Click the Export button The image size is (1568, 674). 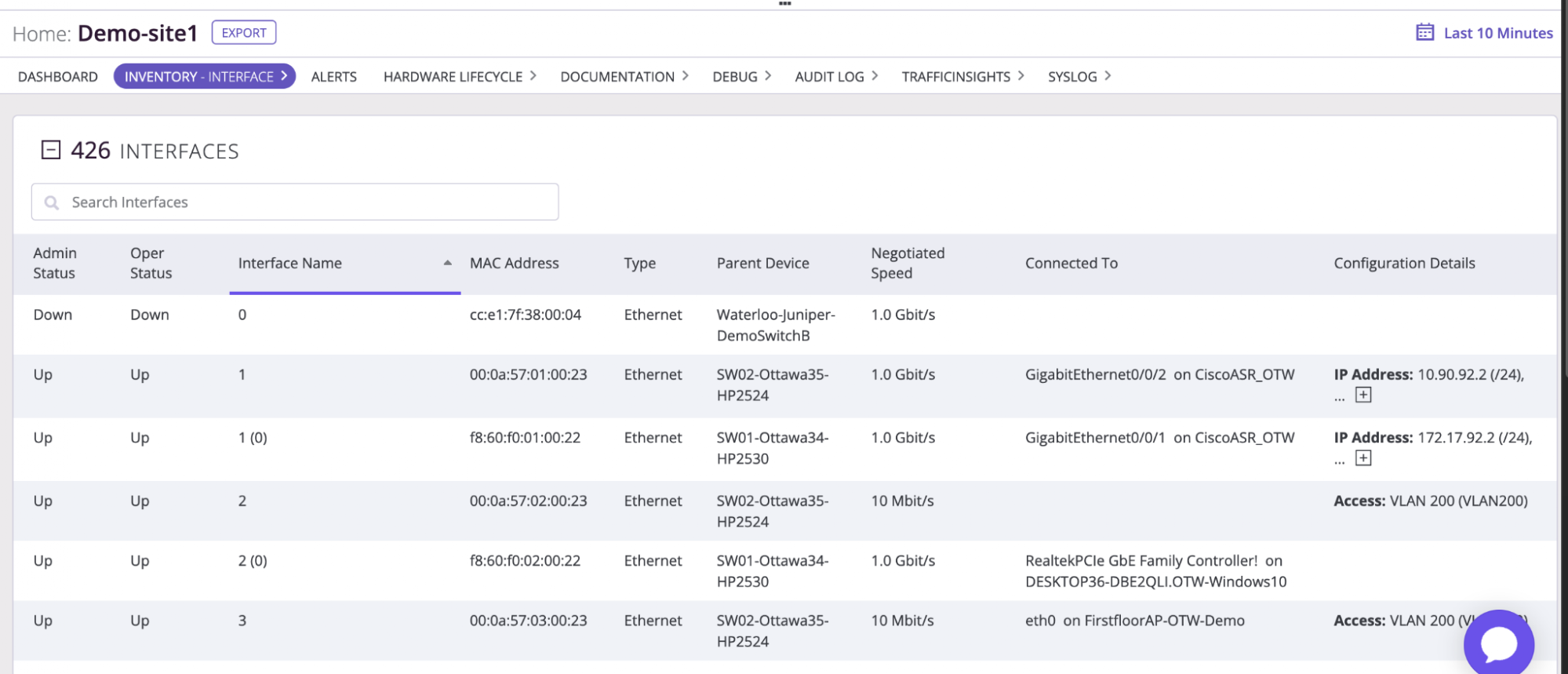tap(244, 33)
